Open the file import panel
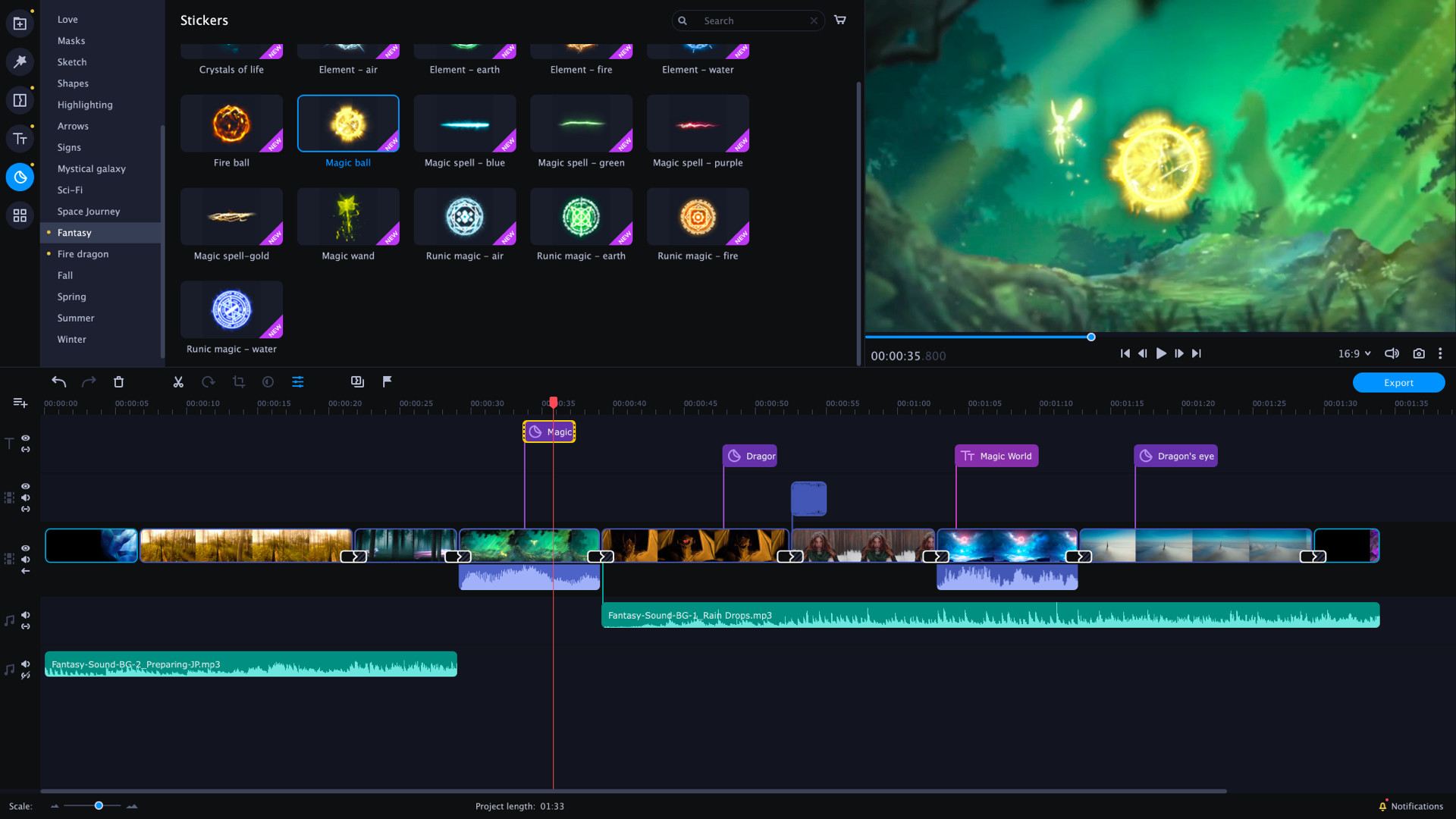The width and height of the screenshot is (1456, 819). (x=20, y=23)
